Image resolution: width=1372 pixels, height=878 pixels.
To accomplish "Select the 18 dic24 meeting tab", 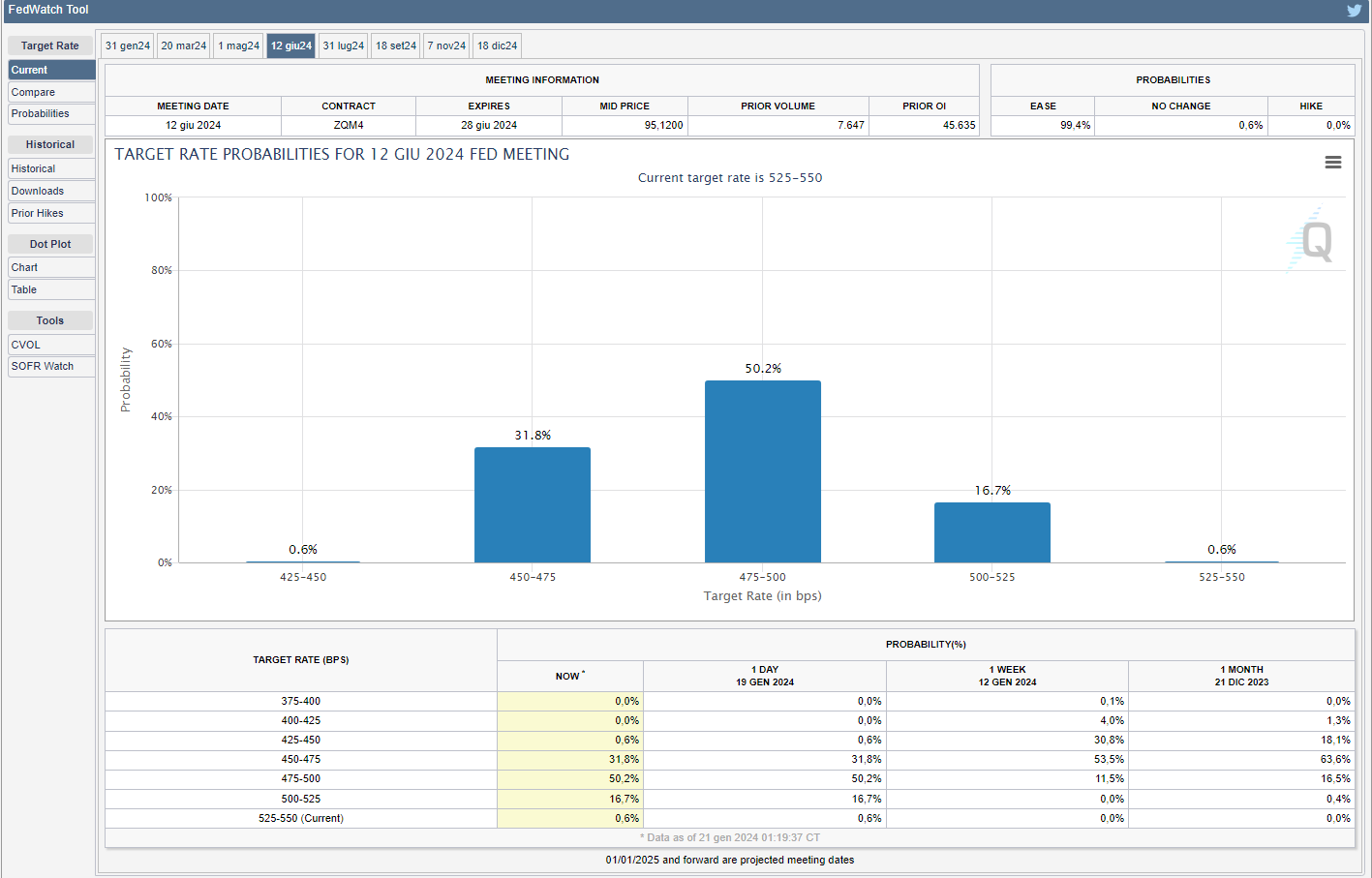I will 498,45.
